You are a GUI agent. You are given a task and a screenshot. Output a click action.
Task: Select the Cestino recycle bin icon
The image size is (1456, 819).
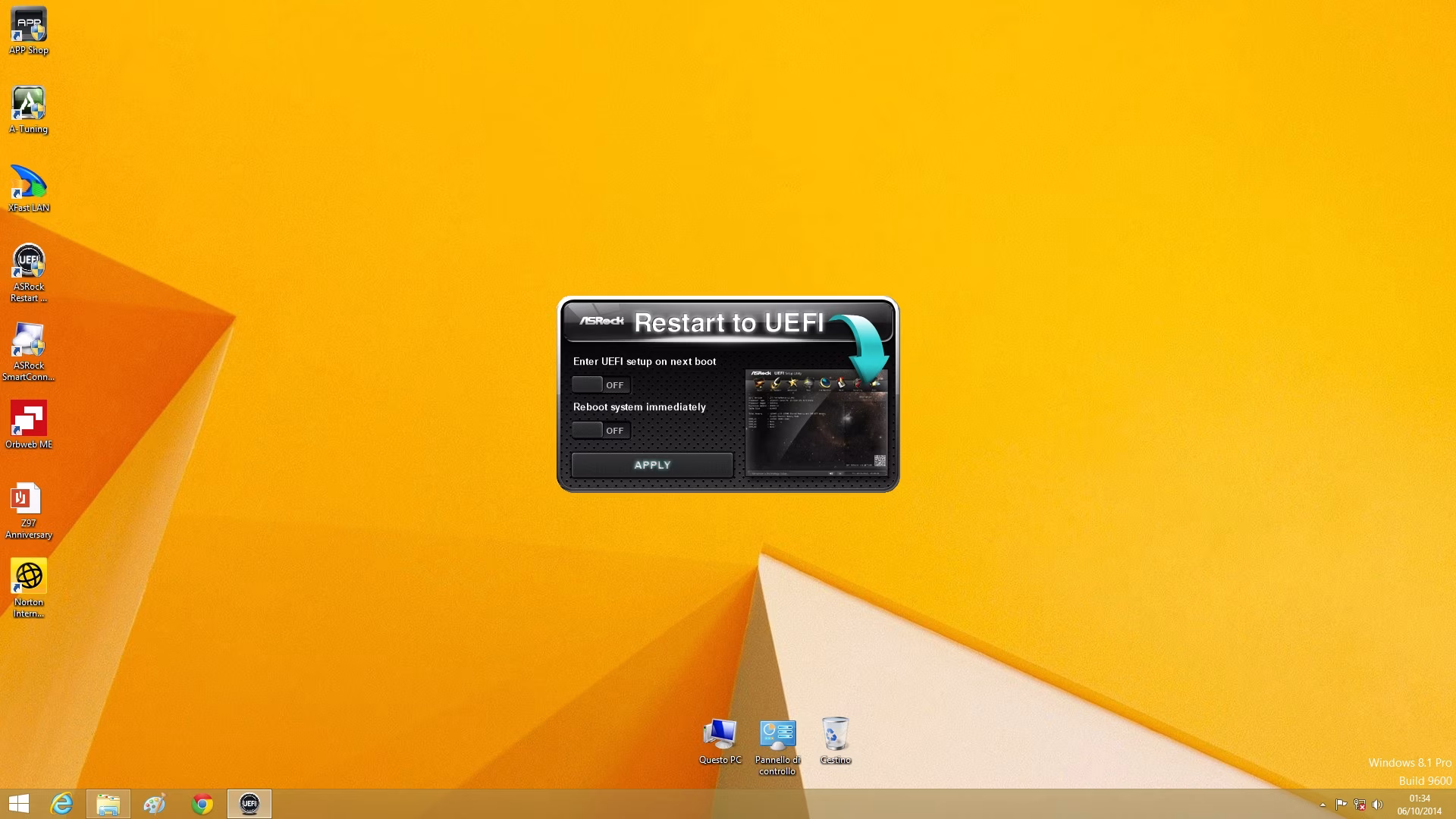tap(835, 741)
